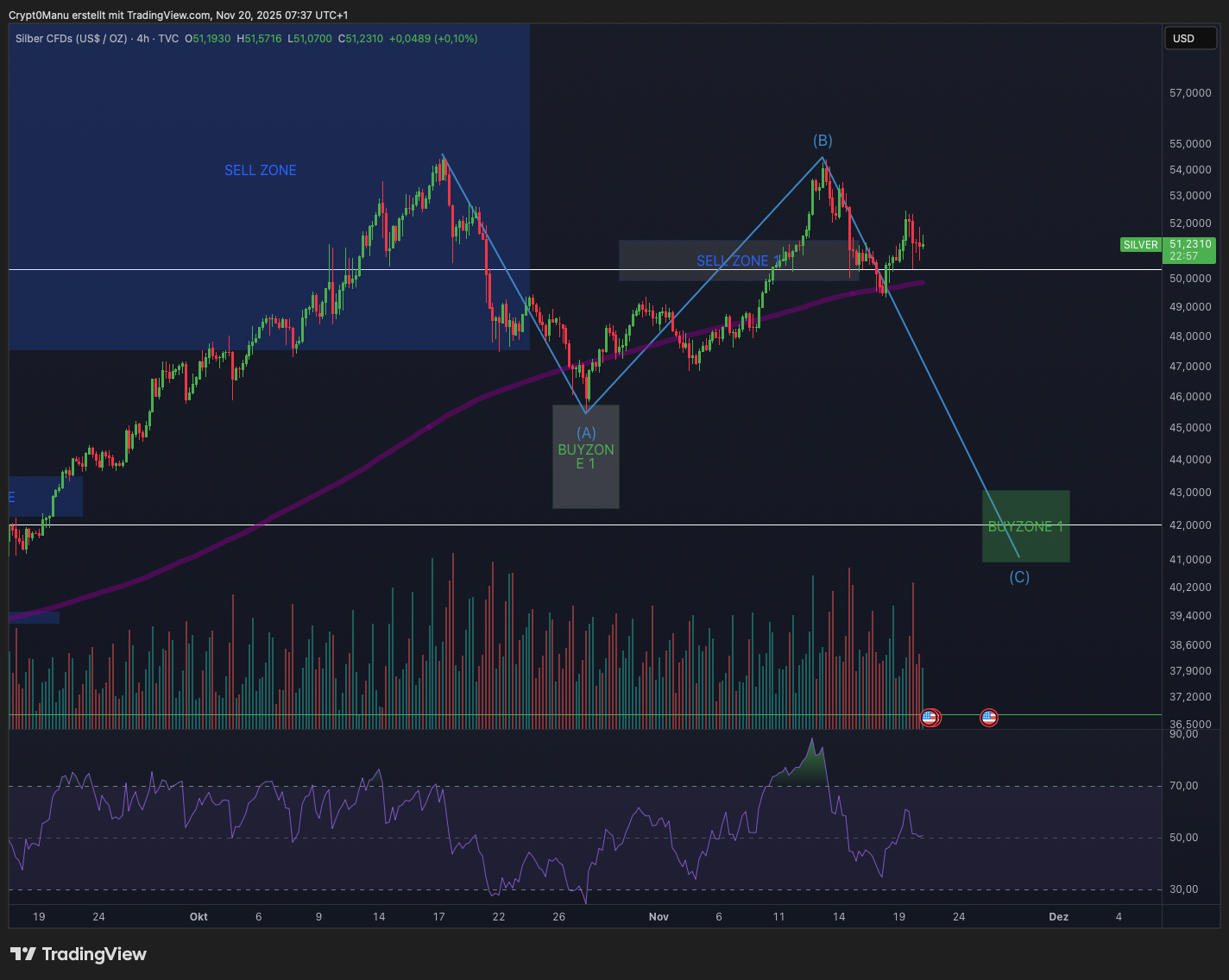This screenshot has height=980, width=1229.
Task: Select the (B) wave label at the peak
Action: [822, 141]
